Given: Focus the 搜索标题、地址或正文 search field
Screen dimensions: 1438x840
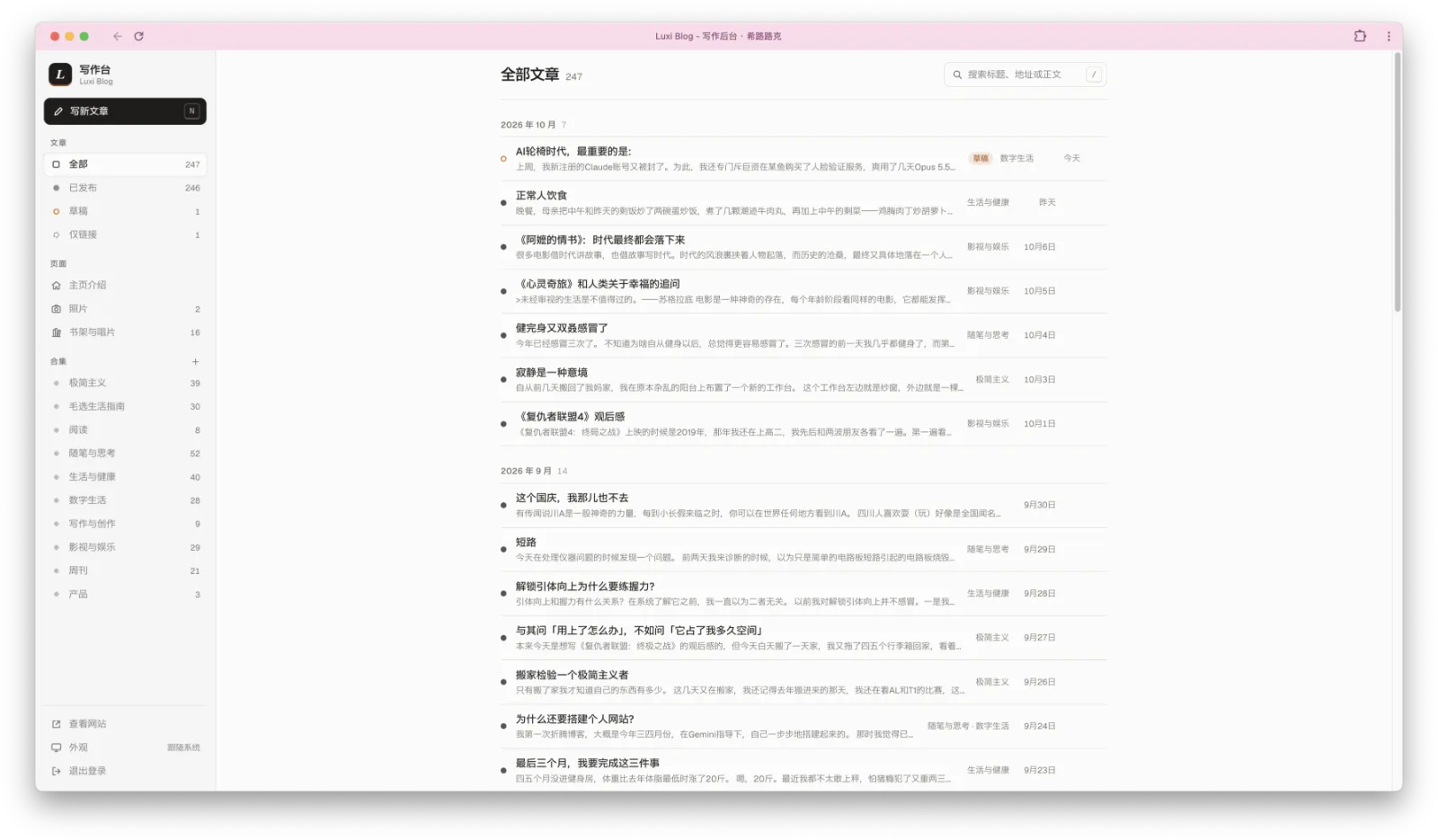Looking at the screenshot, I should point(1025,75).
